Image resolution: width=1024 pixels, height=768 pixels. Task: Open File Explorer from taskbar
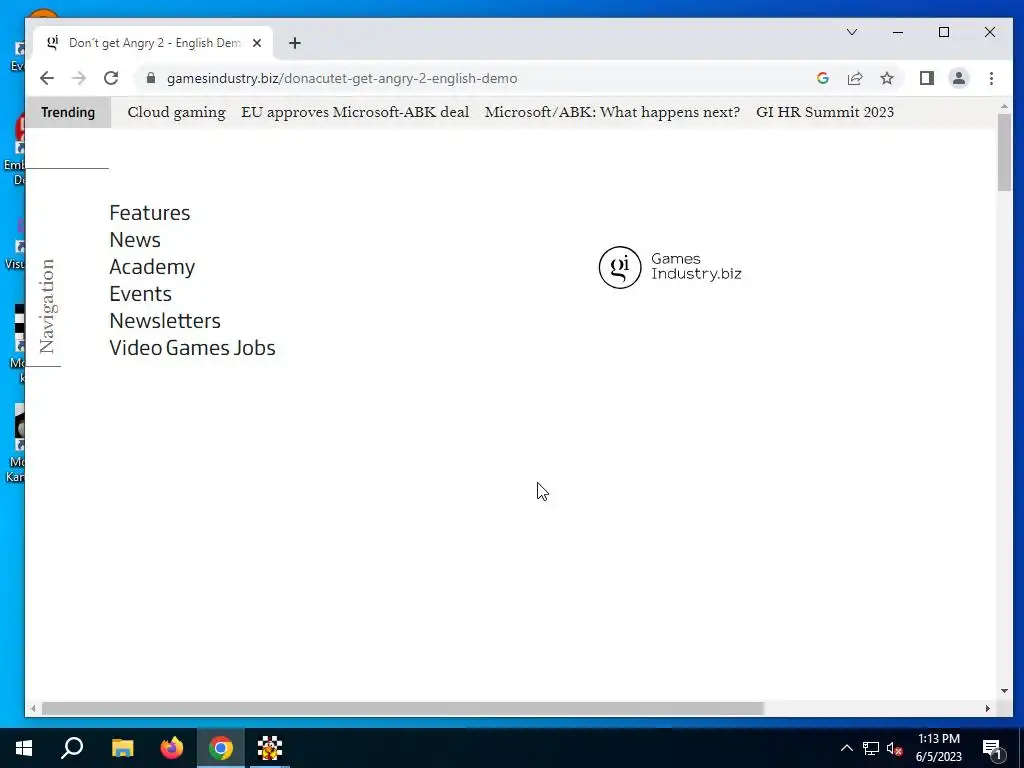click(x=122, y=748)
